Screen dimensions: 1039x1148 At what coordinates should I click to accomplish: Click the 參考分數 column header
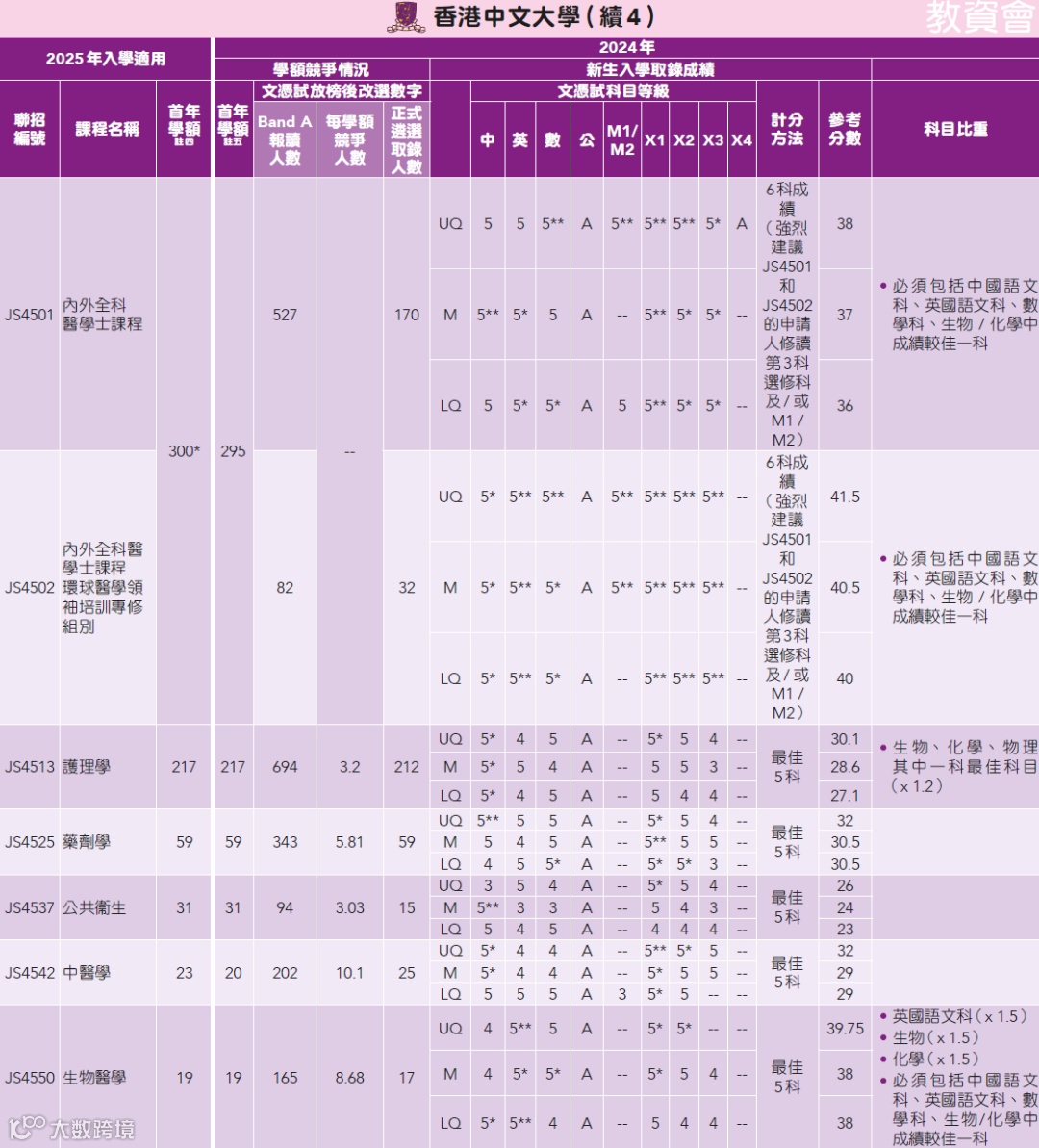coord(845,129)
